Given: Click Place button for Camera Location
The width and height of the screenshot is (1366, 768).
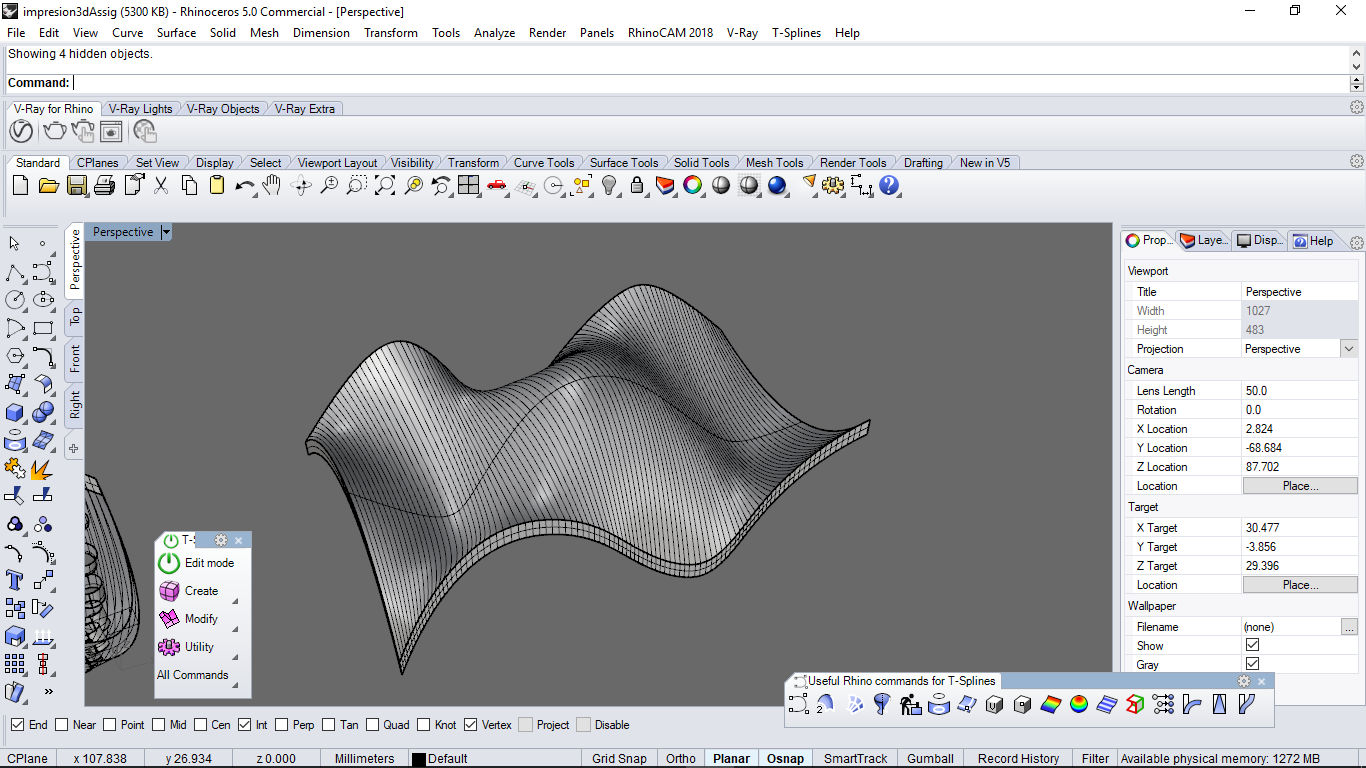Looking at the screenshot, I should (1300, 486).
